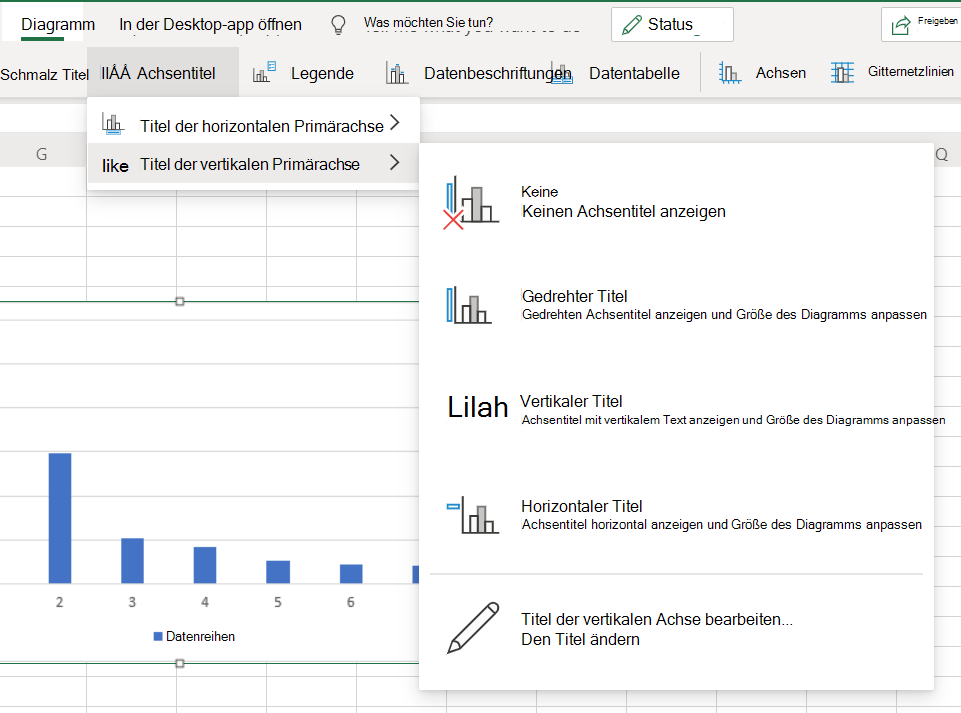This screenshot has width=961, height=713.
Task: Click axis label 6 in the chart
Action: pos(351,602)
